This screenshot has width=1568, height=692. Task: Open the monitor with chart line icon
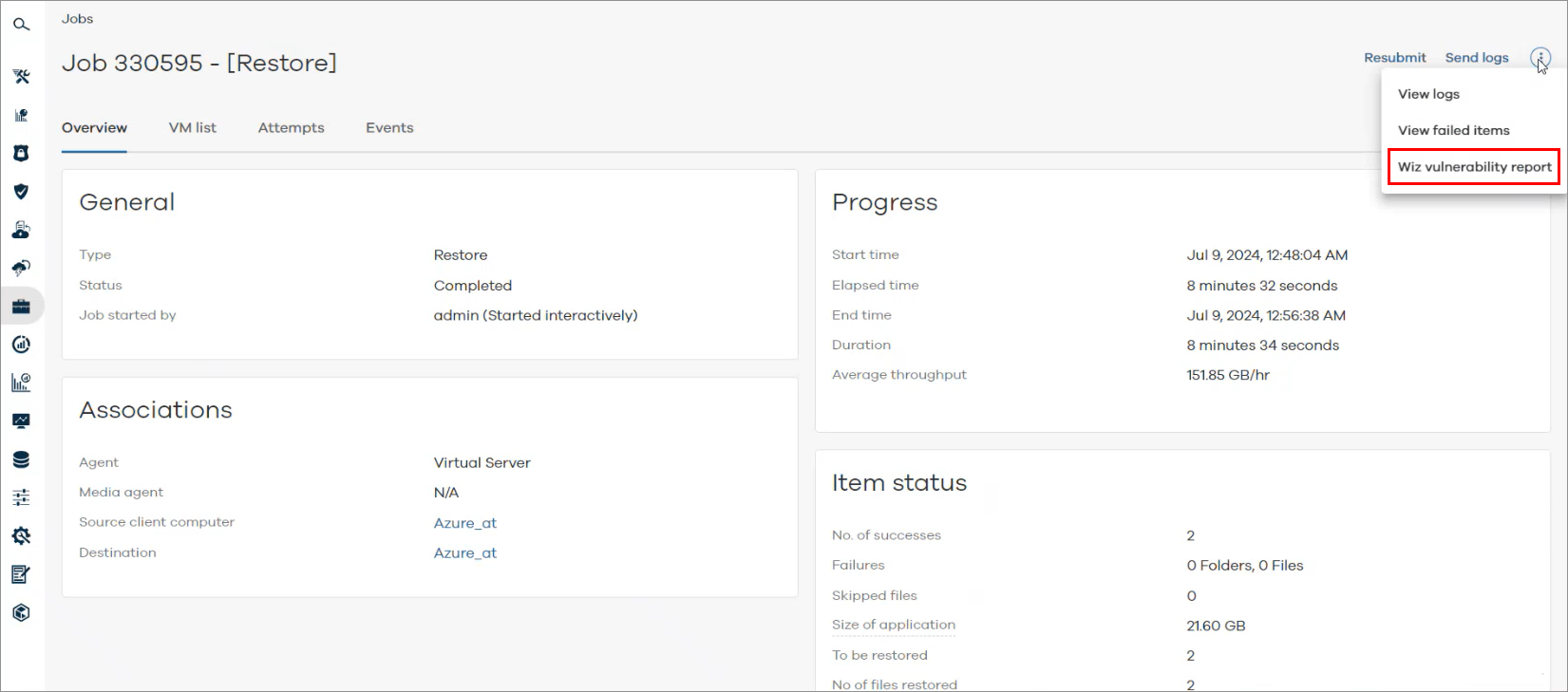[21, 421]
